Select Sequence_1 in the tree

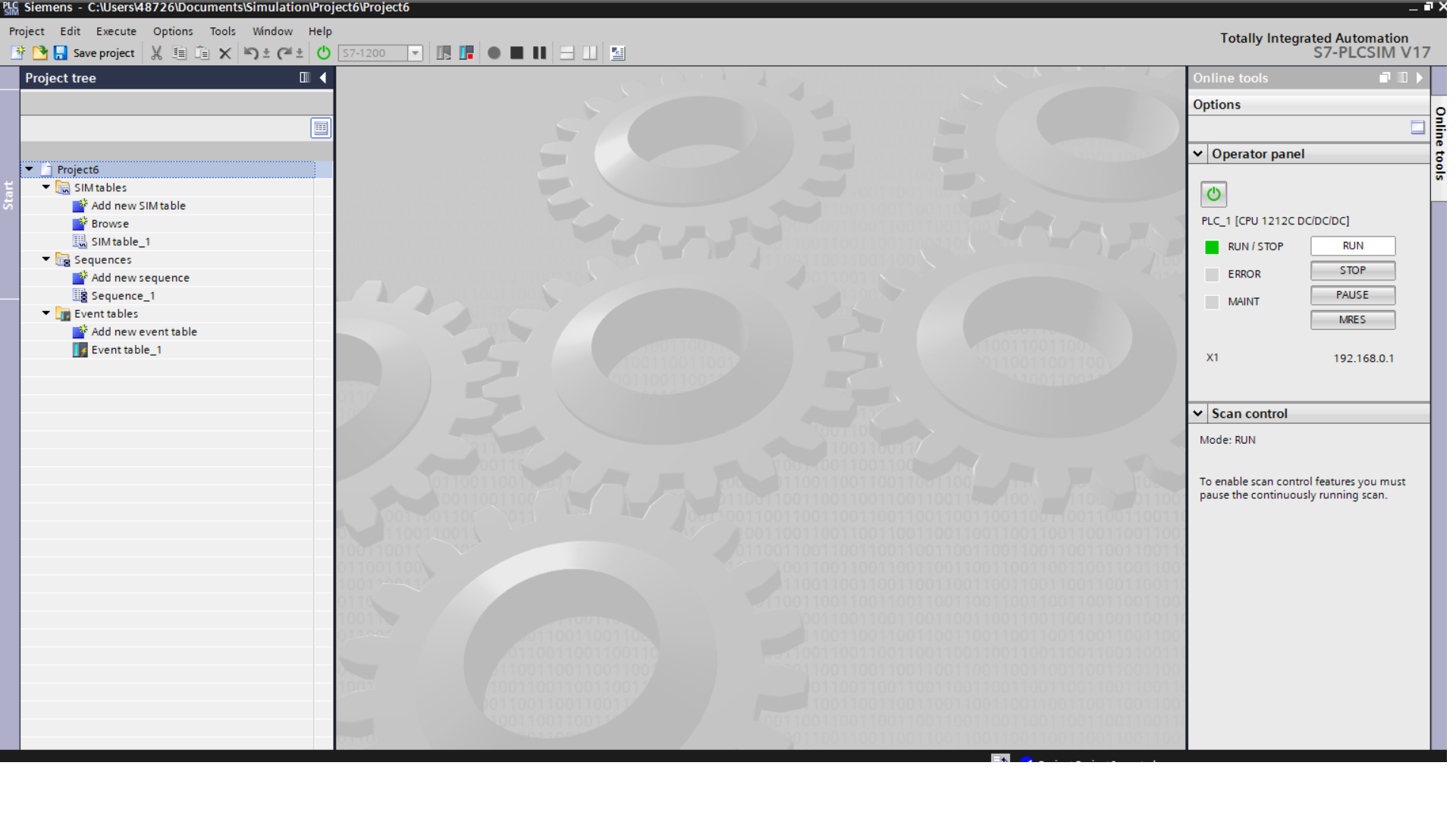tap(123, 296)
